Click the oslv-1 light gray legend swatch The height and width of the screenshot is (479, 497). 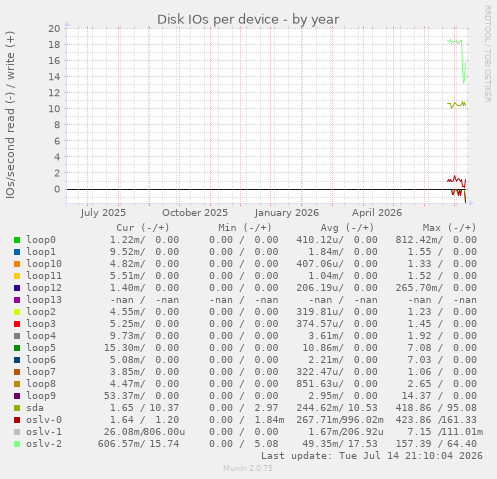point(17,432)
